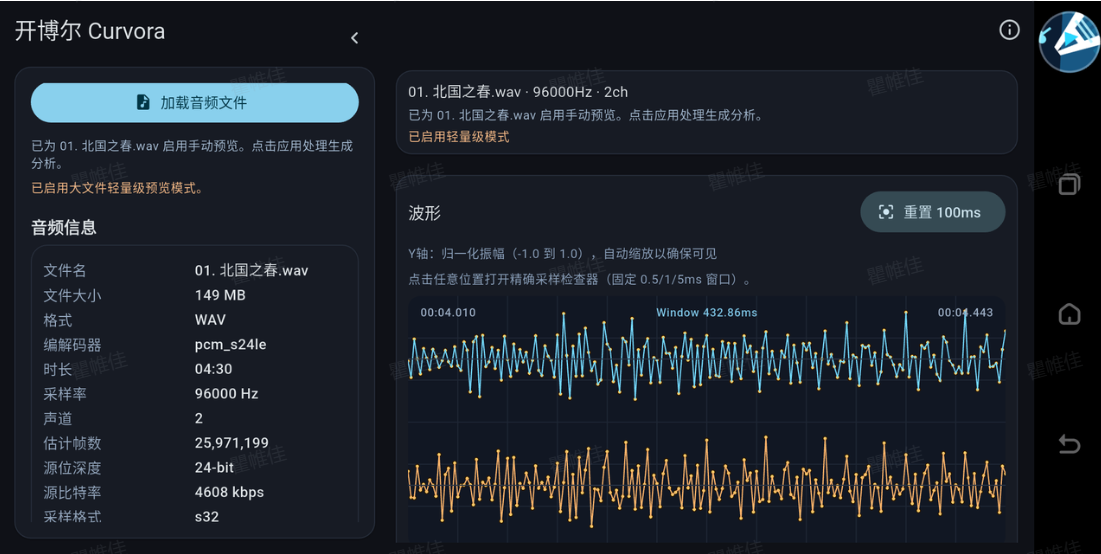Click the 149 MB file size value
1101x554 pixels.
220,295
